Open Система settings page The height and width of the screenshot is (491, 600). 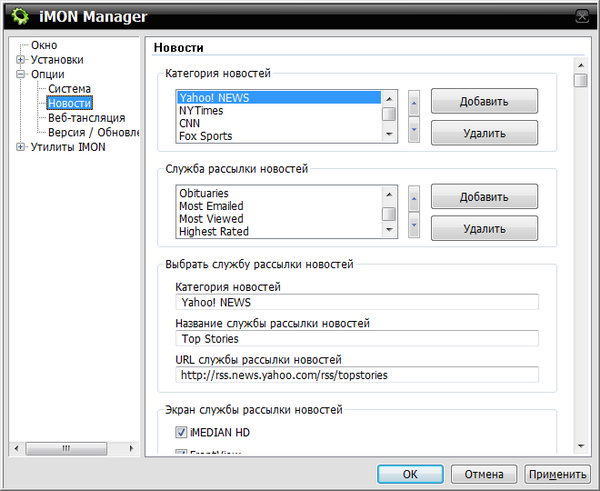(69, 89)
